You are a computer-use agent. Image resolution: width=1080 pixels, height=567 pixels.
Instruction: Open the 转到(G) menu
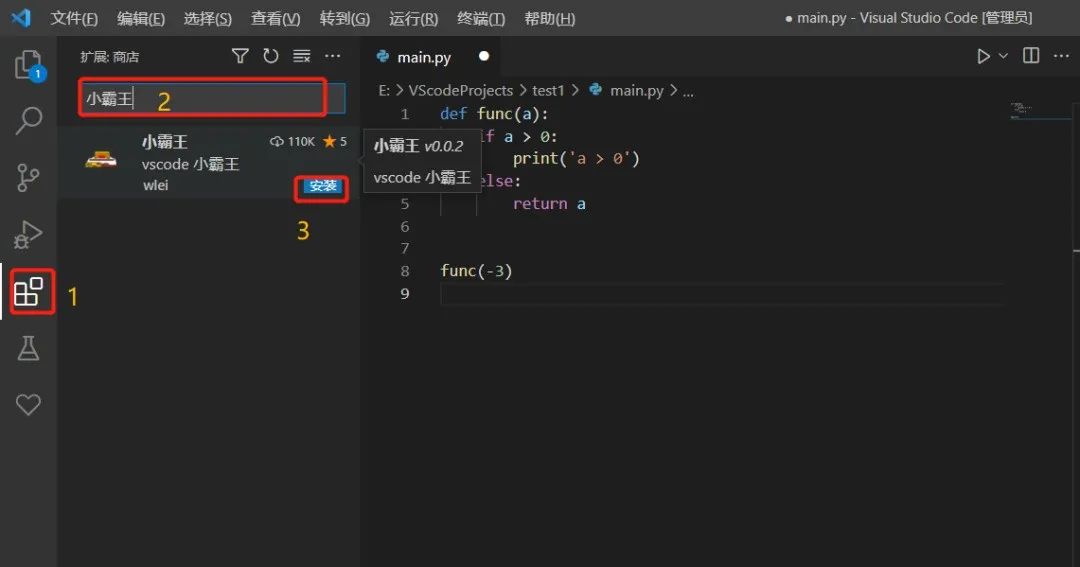click(344, 19)
